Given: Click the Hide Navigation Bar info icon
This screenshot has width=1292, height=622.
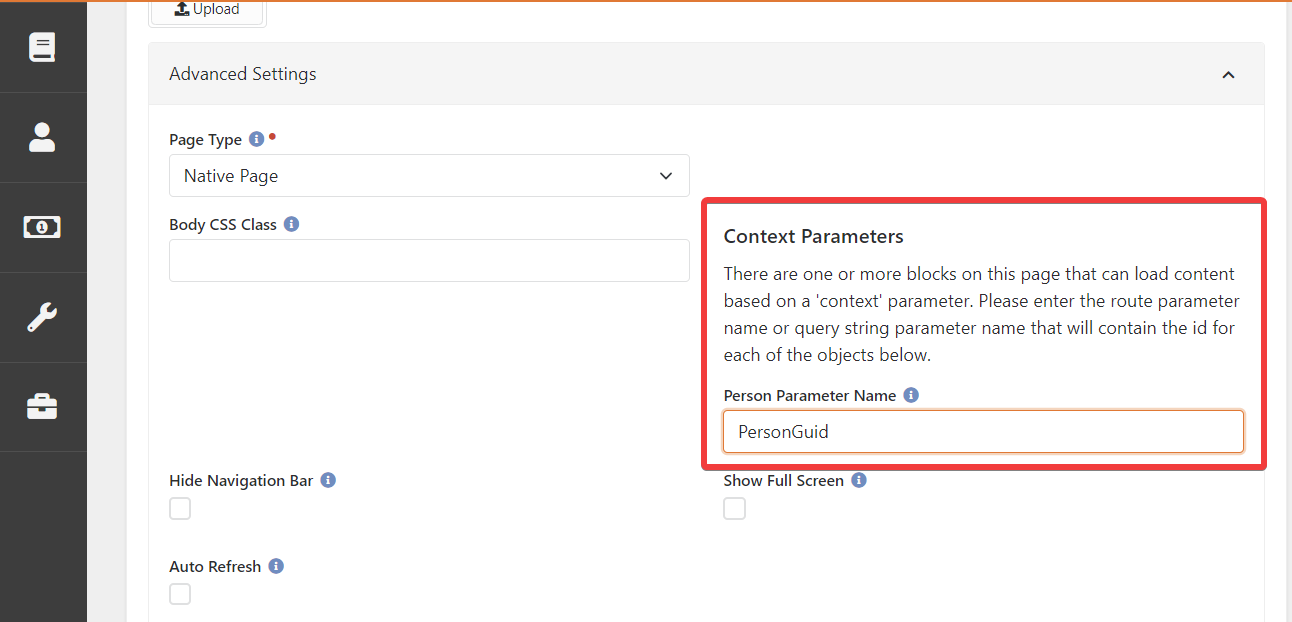Looking at the screenshot, I should (328, 480).
